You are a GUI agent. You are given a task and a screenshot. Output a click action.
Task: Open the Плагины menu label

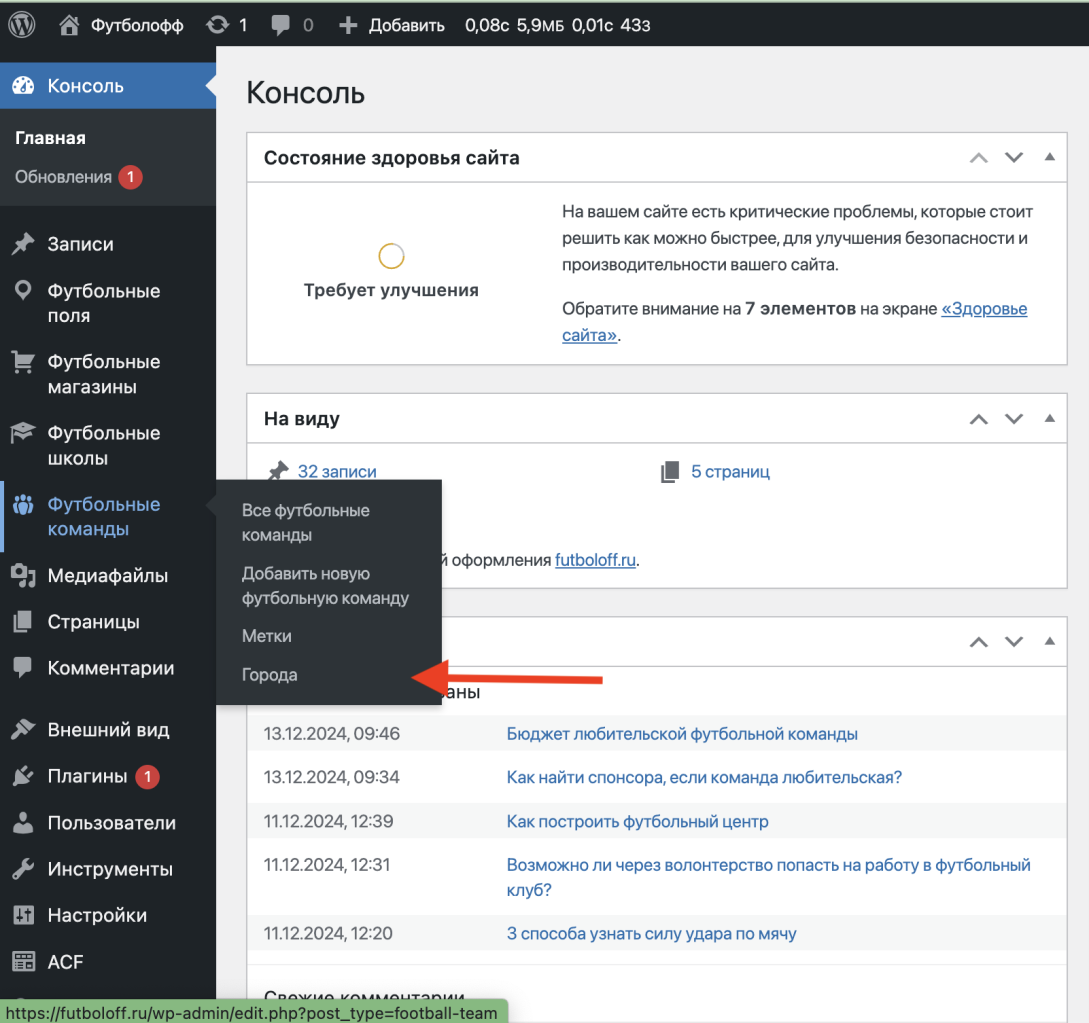[88, 776]
